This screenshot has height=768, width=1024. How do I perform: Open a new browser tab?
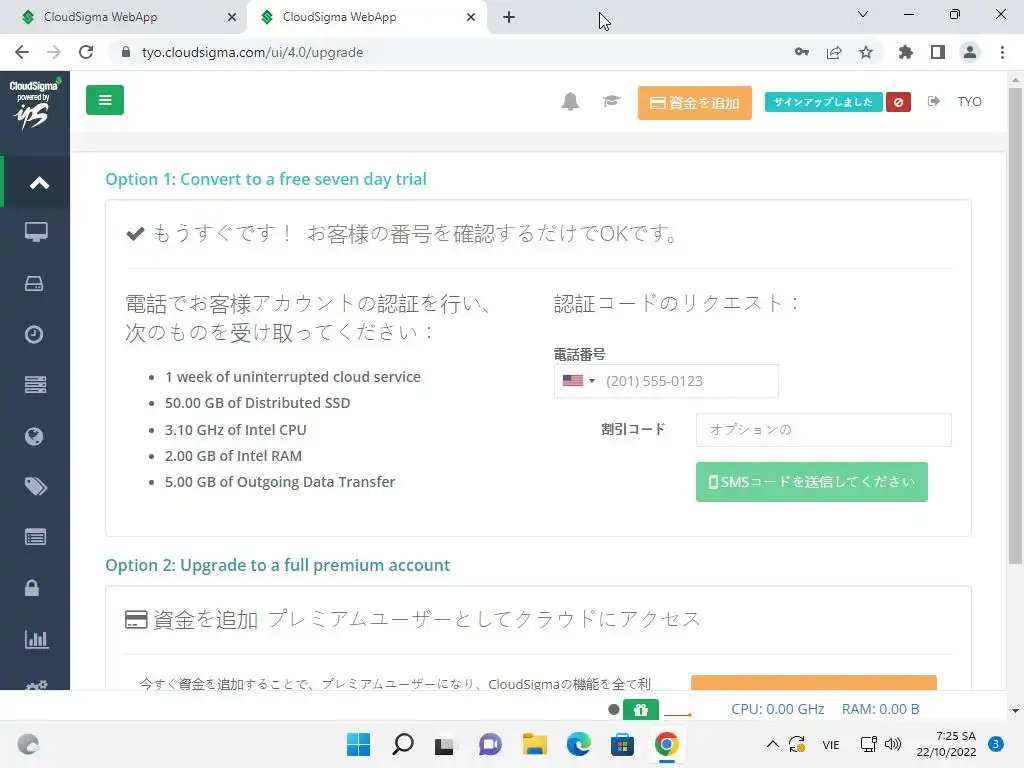click(x=509, y=17)
